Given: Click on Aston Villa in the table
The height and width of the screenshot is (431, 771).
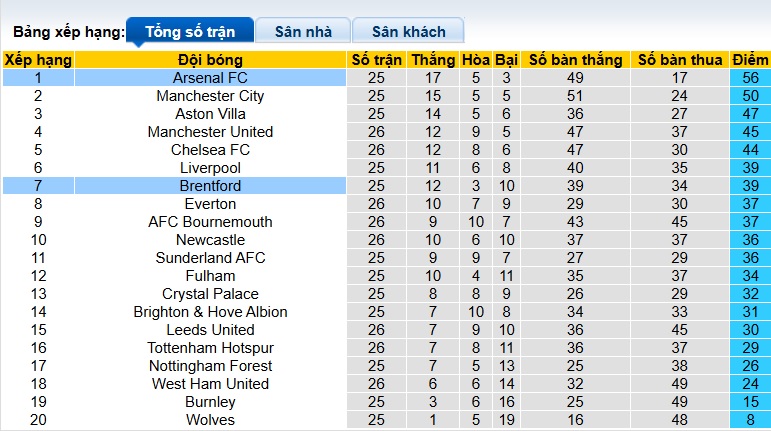Looking at the screenshot, I should pos(210,114).
